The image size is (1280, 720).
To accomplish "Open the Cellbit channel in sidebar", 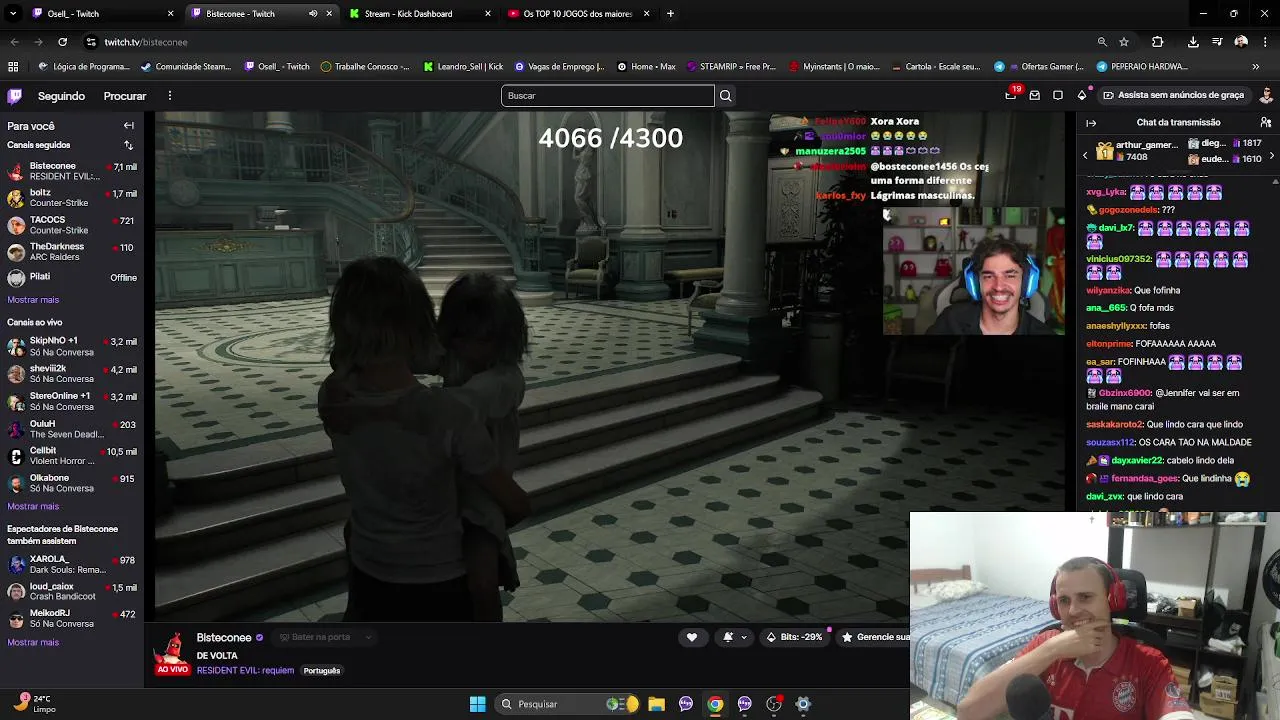I will click(x=72, y=456).
